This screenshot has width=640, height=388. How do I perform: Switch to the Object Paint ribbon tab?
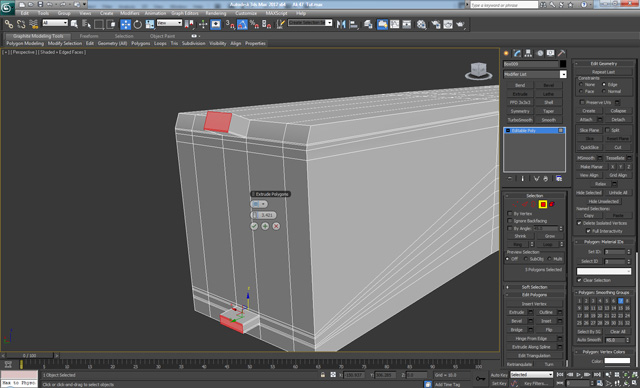coord(162,36)
